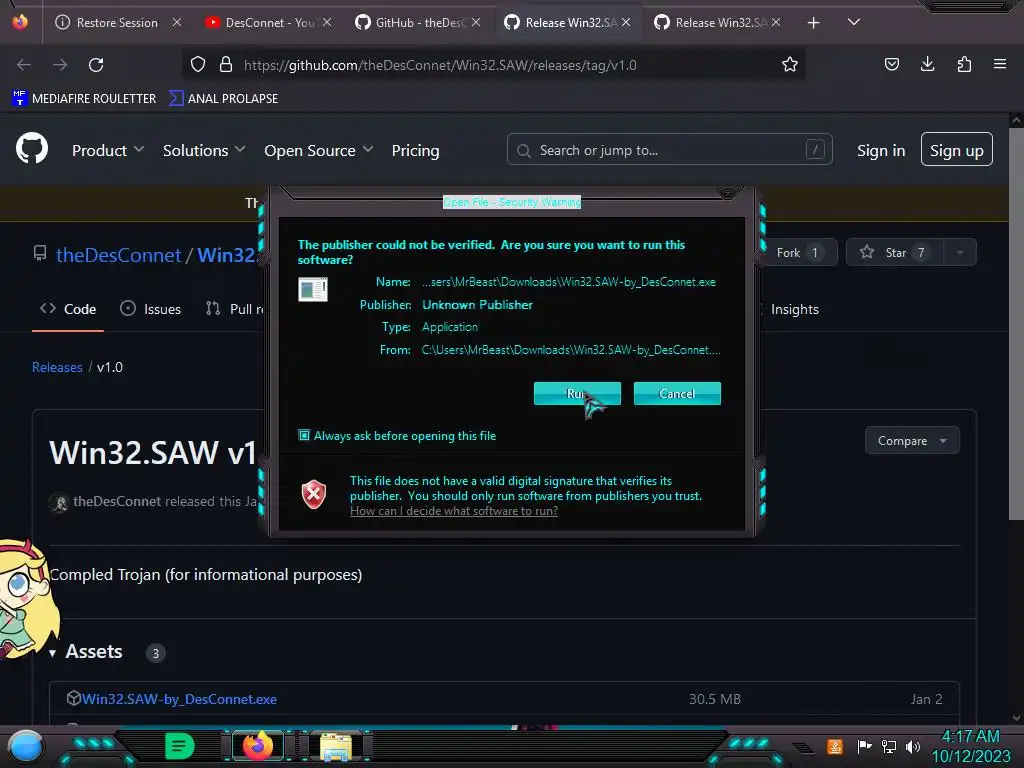The height and width of the screenshot is (768, 1024).
Task: Bookmark this page with star icon
Action: point(790,64)
